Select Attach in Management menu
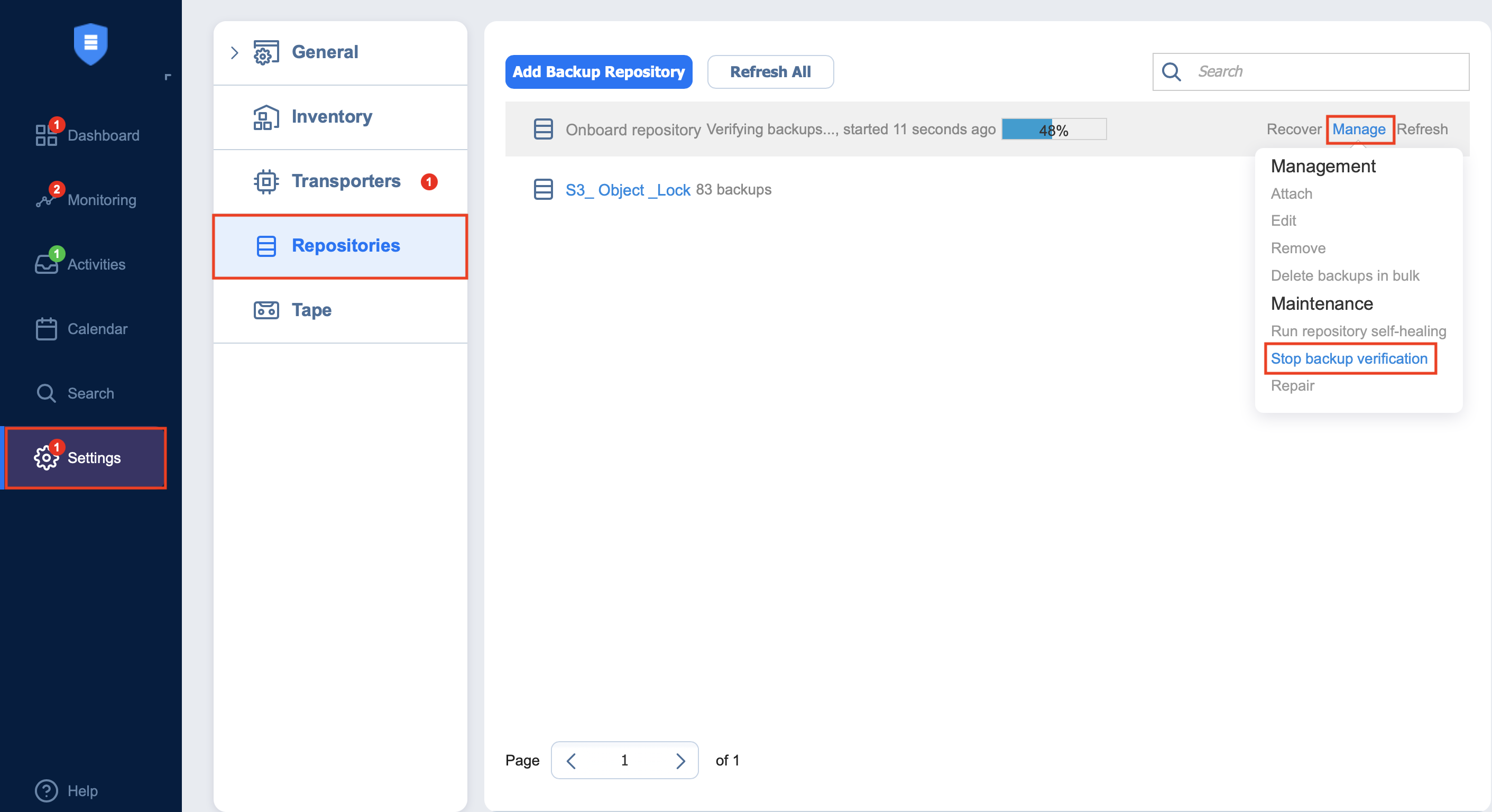The height and width of the screenshot is (812, 1492). (1292, 194)
